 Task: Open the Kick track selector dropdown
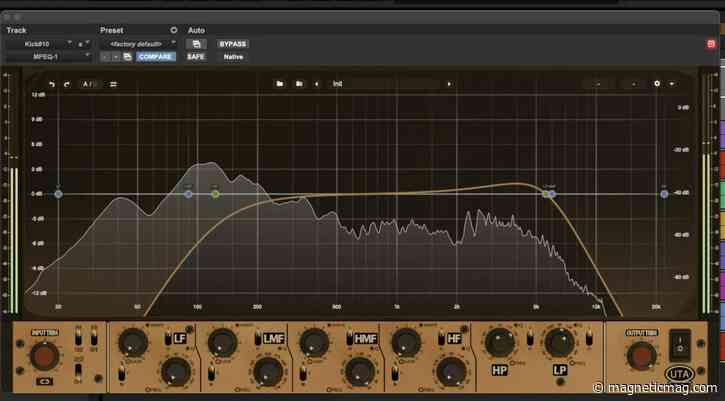coord(39,44)
